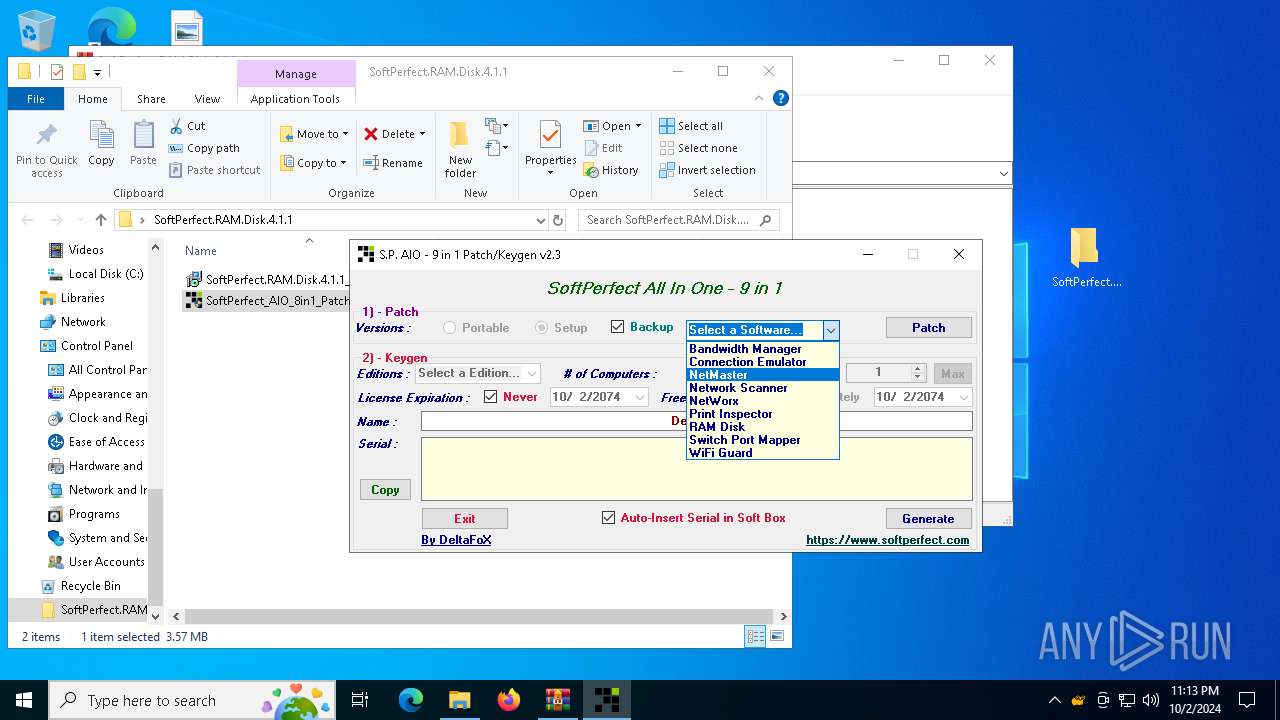Open the Application Tools tab

tap(295, 99)
